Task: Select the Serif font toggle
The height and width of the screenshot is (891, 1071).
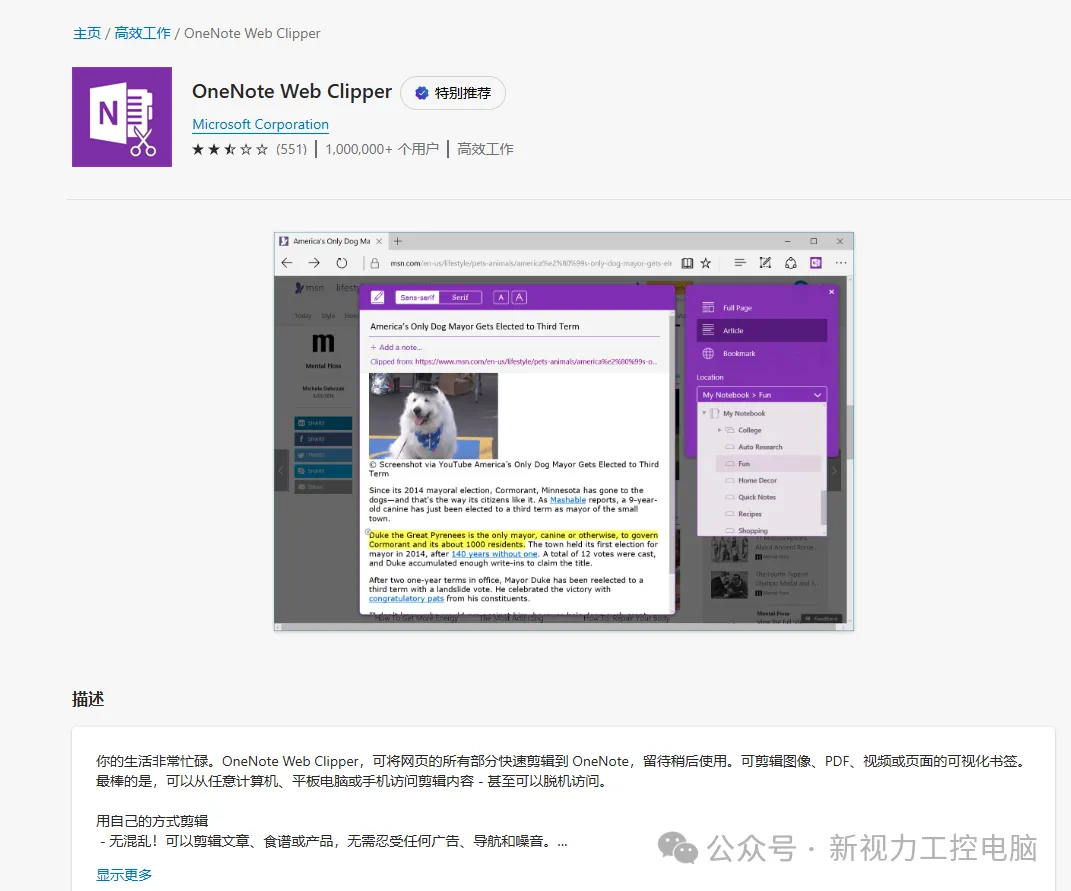Action: 460,297
